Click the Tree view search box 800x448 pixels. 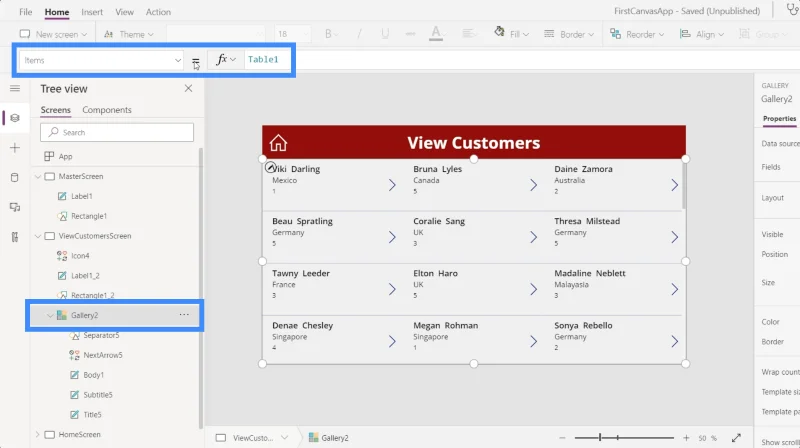[x=117, y=132]
